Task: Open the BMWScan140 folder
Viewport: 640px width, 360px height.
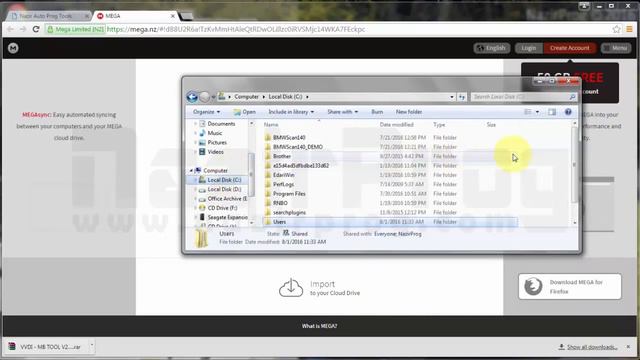Action: pyautogui.click(x=289, y=138)
